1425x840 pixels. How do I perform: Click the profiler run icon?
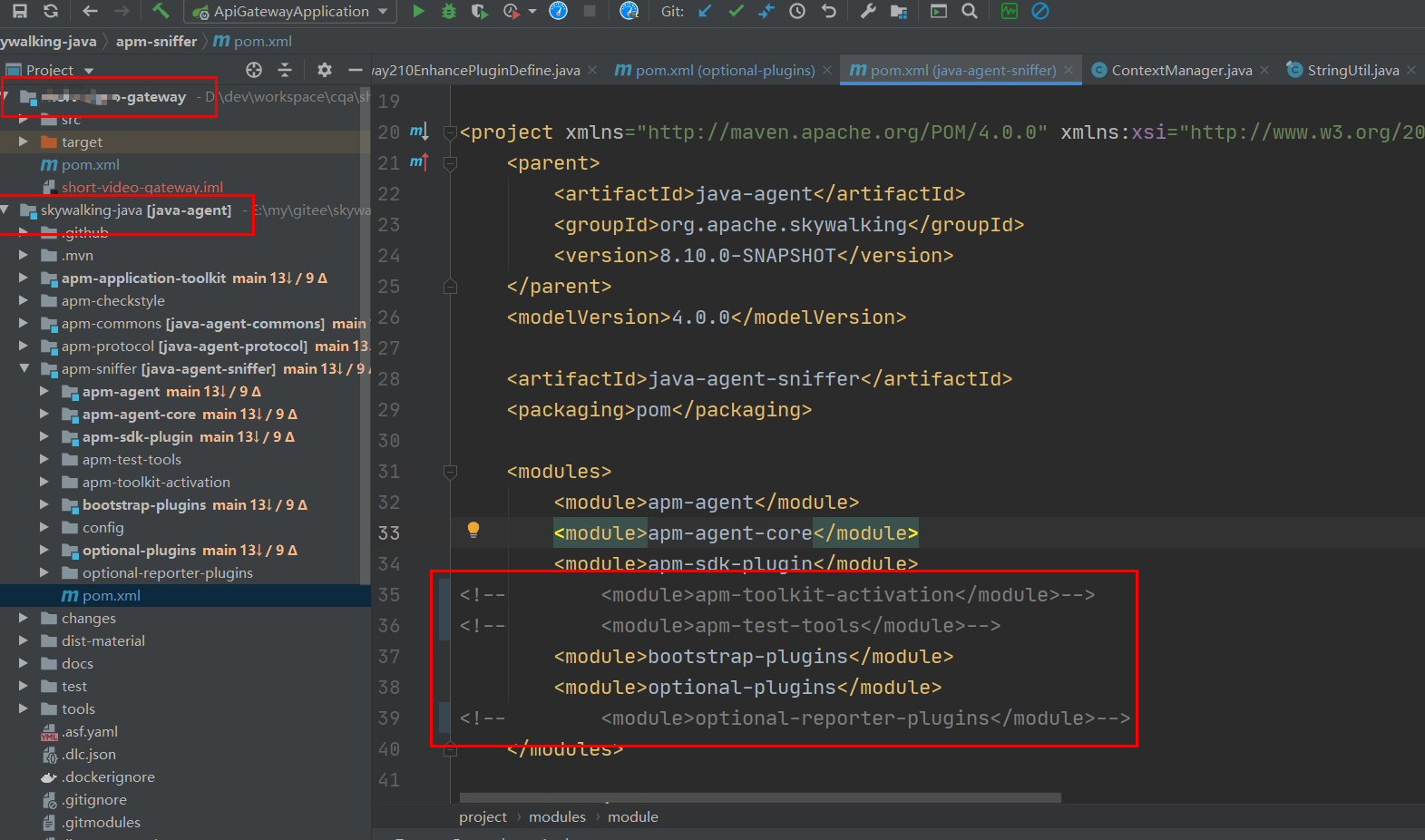(x=512, y=11)
